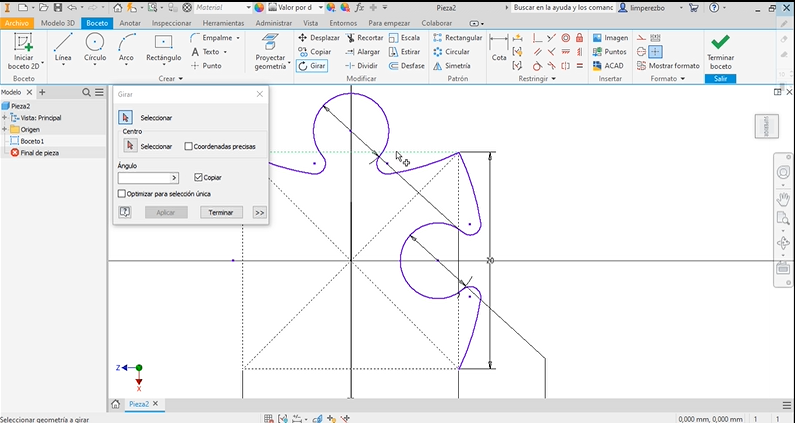Screen dimensions: 795x423
Task: Save the file with the floppy icon
Action: pos(58,8)
